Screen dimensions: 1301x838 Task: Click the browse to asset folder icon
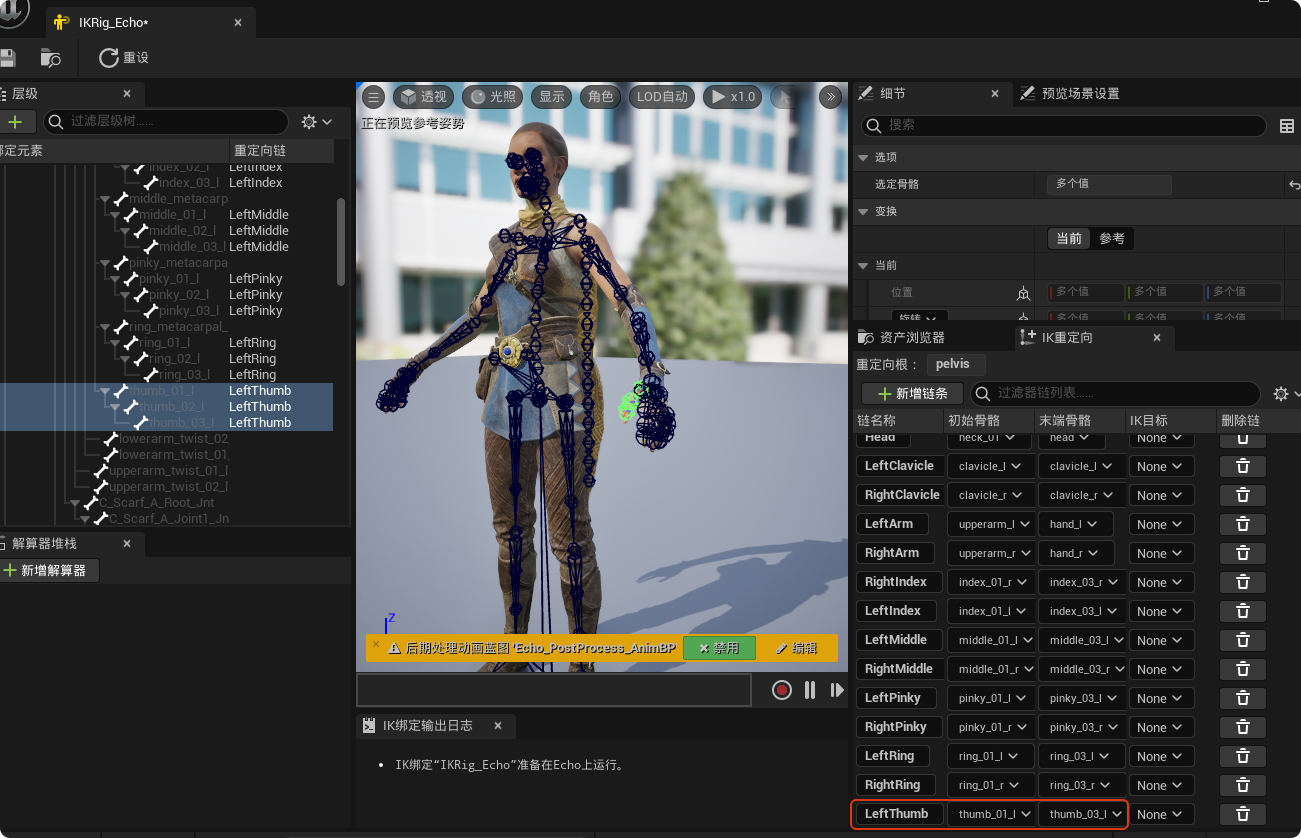(50, 58)
